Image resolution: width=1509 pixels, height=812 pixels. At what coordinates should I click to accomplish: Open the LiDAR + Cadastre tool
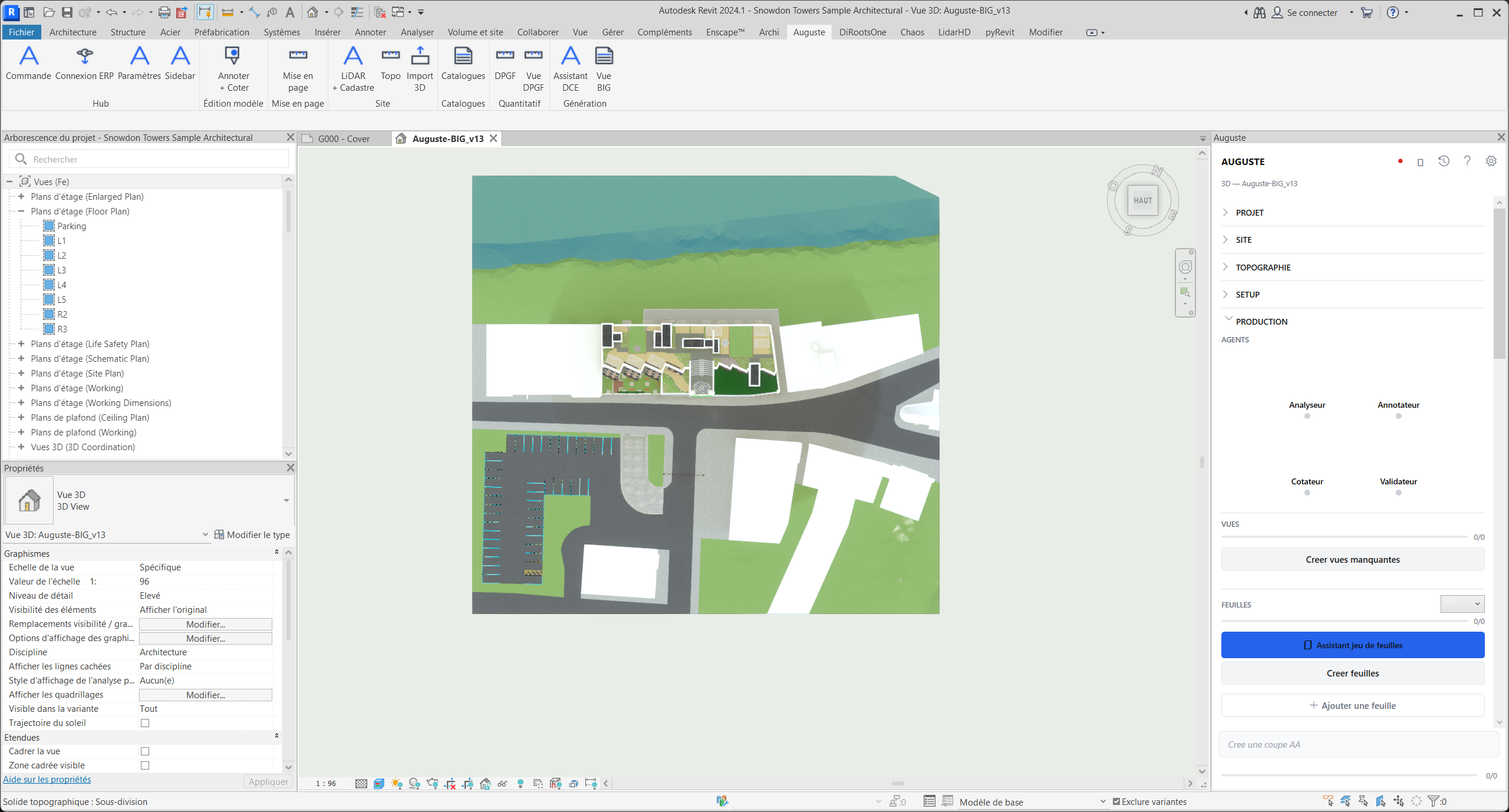(x=353, y=68)
